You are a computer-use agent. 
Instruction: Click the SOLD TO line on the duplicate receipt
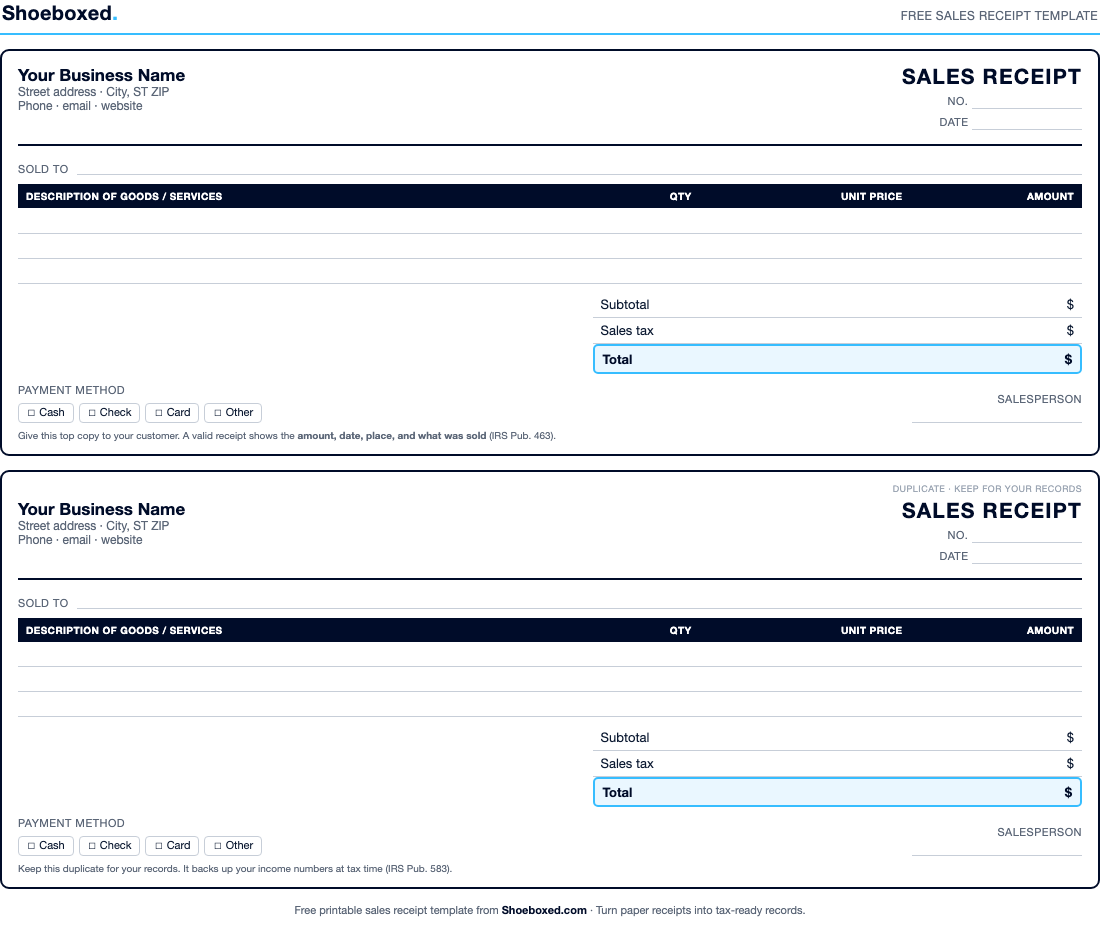[579, 602]
